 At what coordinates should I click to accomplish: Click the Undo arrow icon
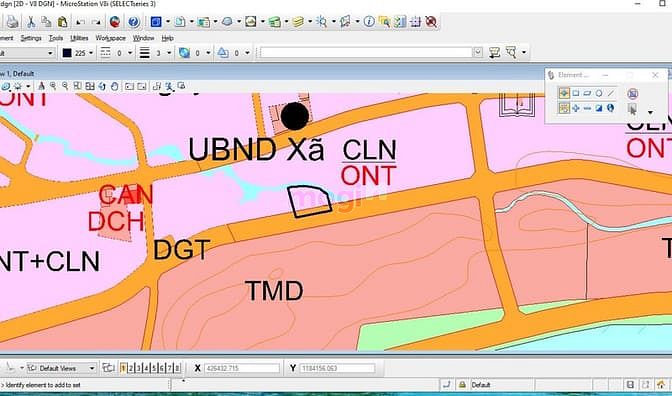pyautogui.click(x=80, y=22)
